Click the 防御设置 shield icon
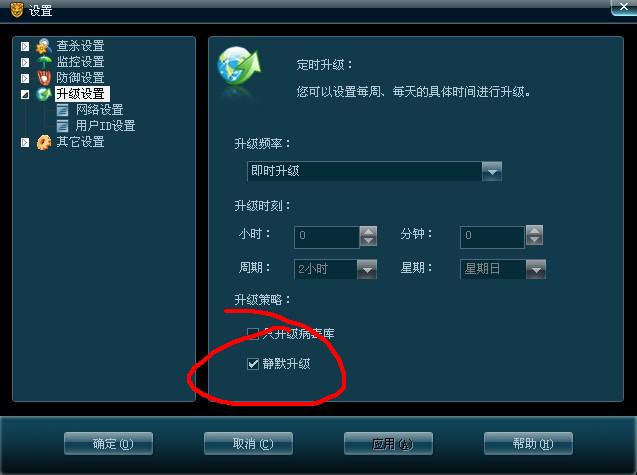The image size is (637, 475). click(44, 78)
